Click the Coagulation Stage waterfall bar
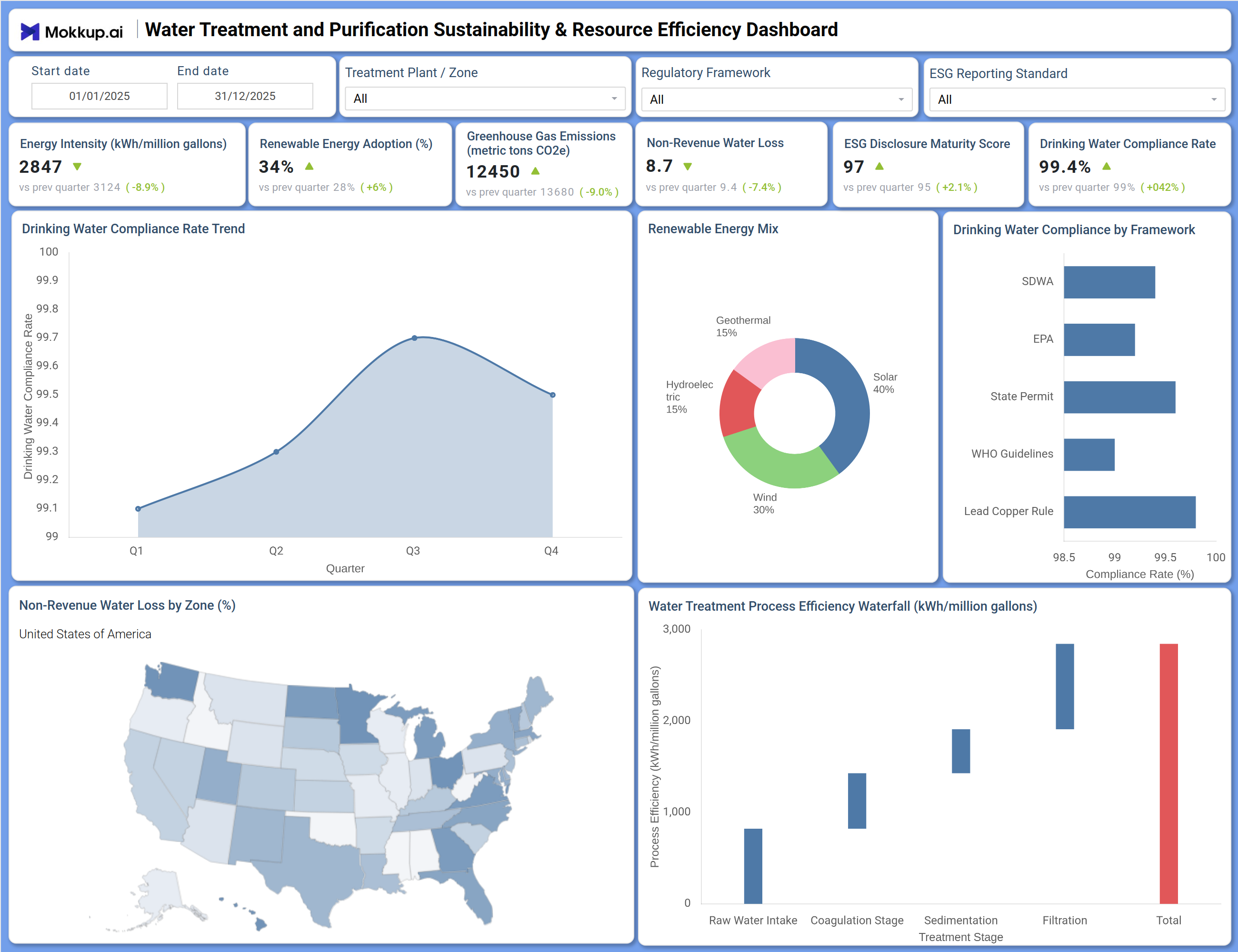Image resolution: width=1238 pixels, height=952 pixels. pos(857,801)
